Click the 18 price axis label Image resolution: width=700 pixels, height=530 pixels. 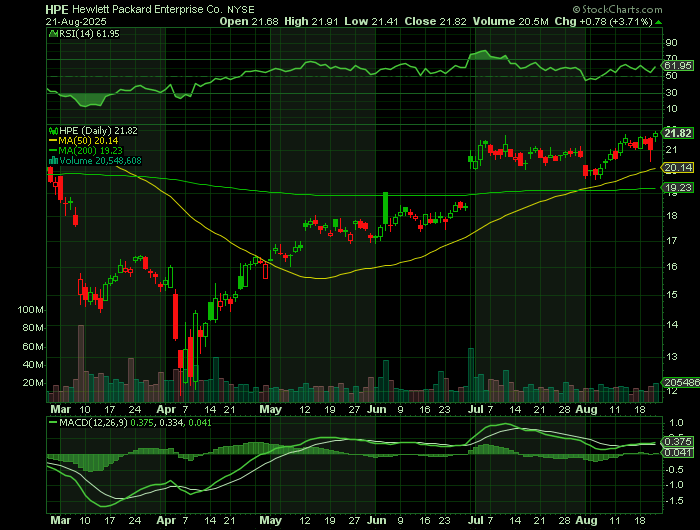pyautogui.click(x=671, y=216)
